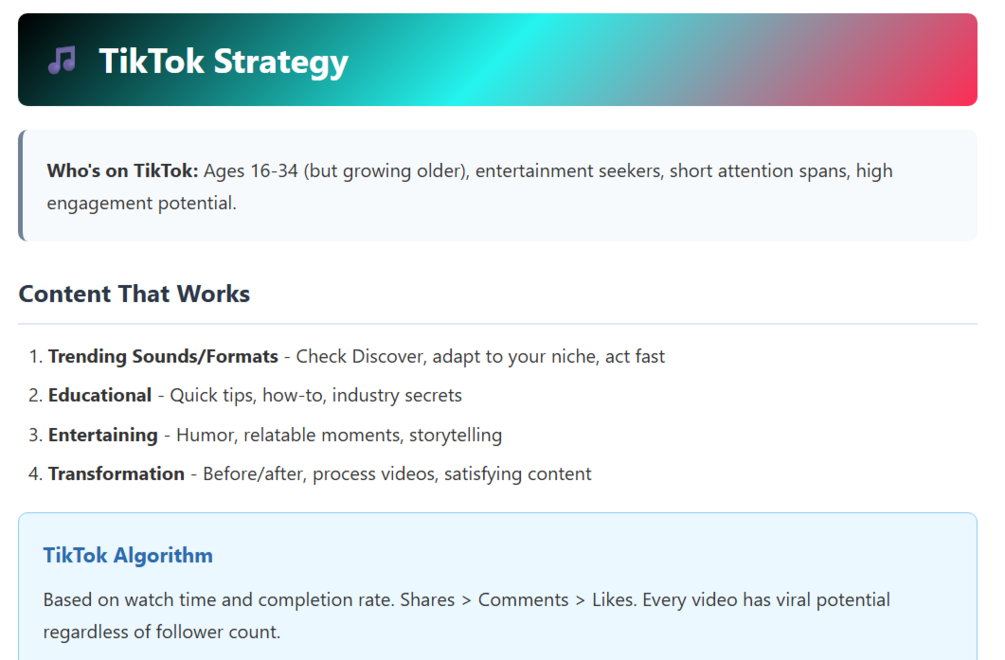The width and height of the screenshot is (1005, 660).
Task: Click "Humor, relatable moments, storytelling" description
Action: pyautogui.click(x=339, y=435)
